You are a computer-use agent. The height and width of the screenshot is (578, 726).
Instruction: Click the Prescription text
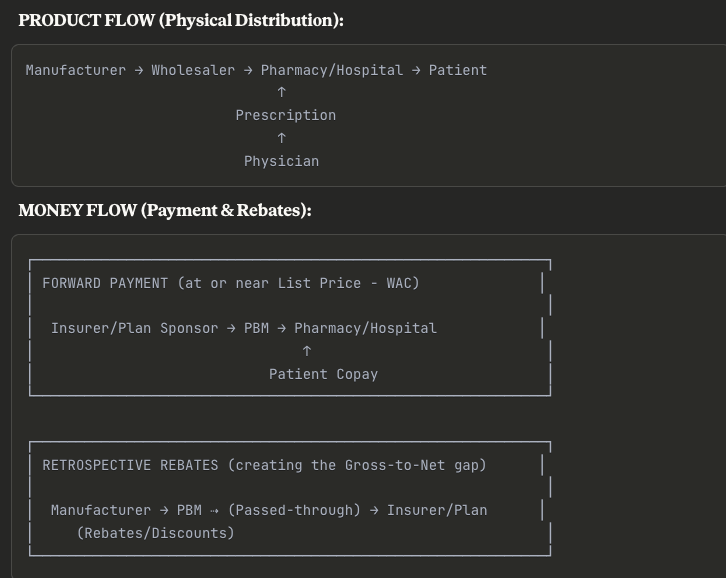286,115
